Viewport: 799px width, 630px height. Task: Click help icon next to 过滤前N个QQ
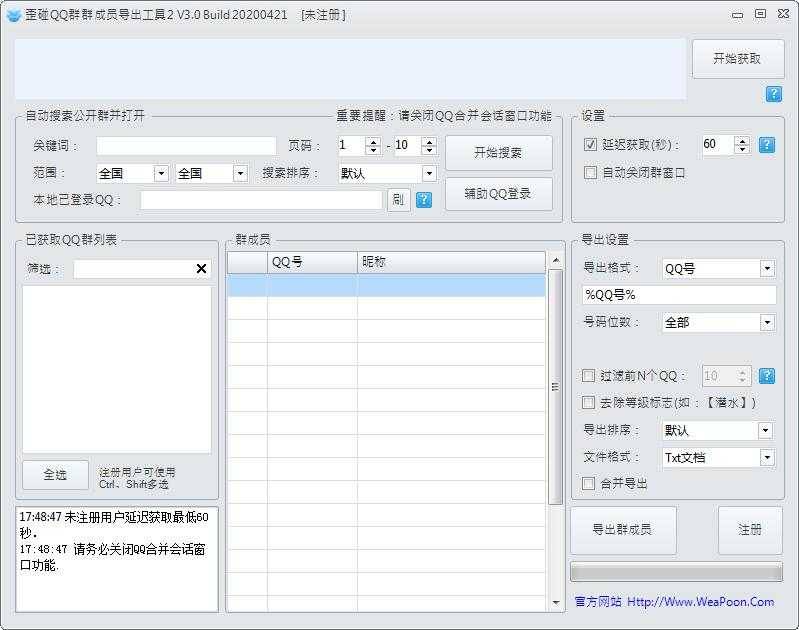pyautogui.click(x=767, y=376)
